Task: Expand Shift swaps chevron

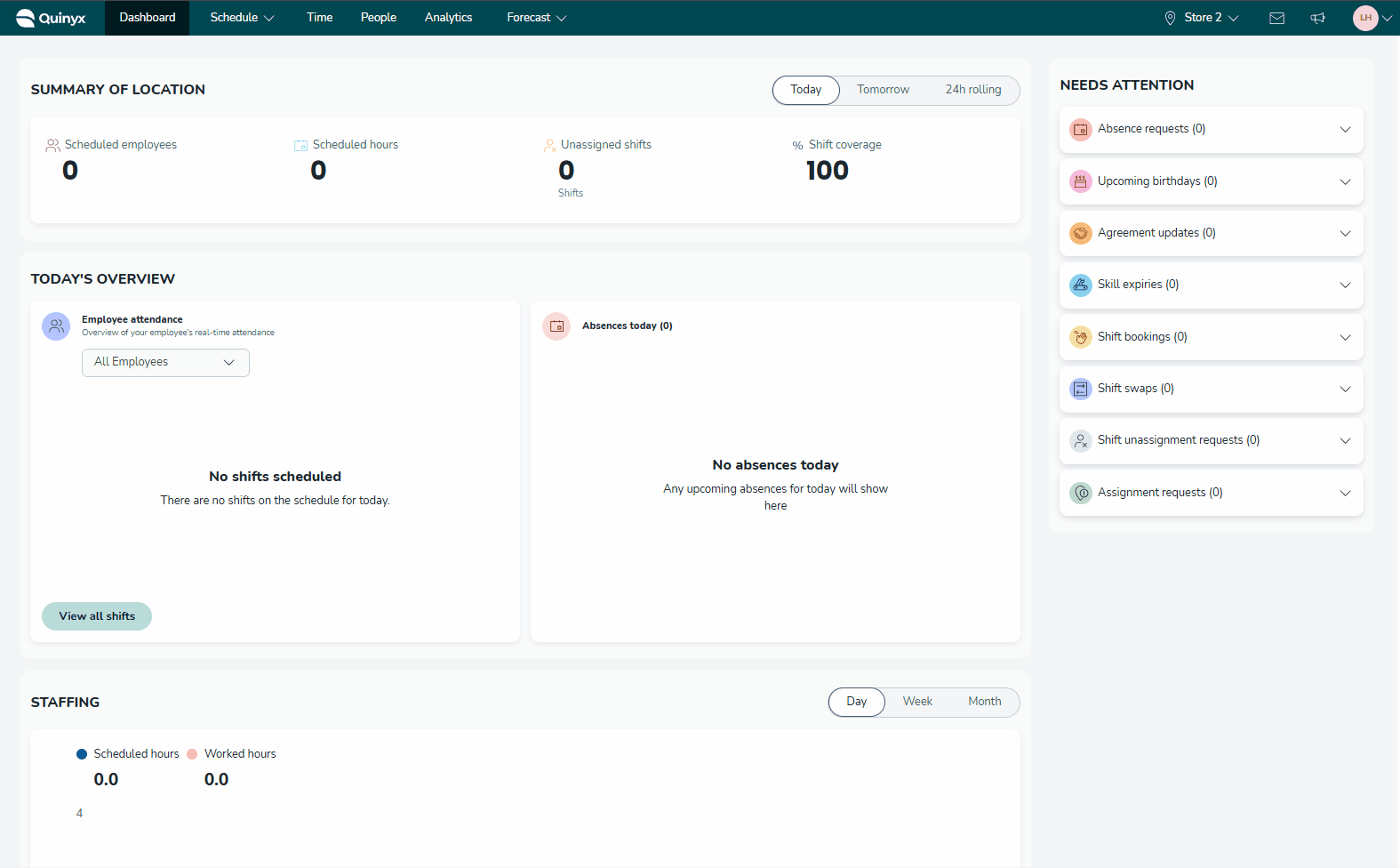Action: (x=1346, y=389)
